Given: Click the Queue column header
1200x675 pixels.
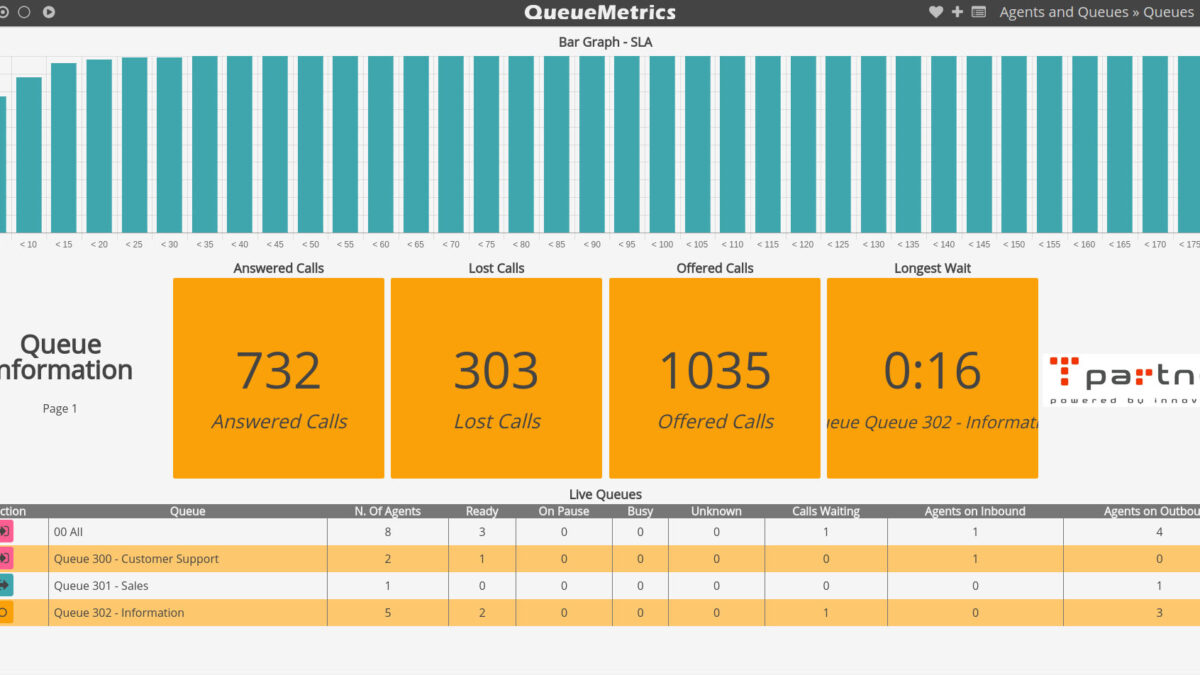Looking at the screenshot, I should pos(187,511).
